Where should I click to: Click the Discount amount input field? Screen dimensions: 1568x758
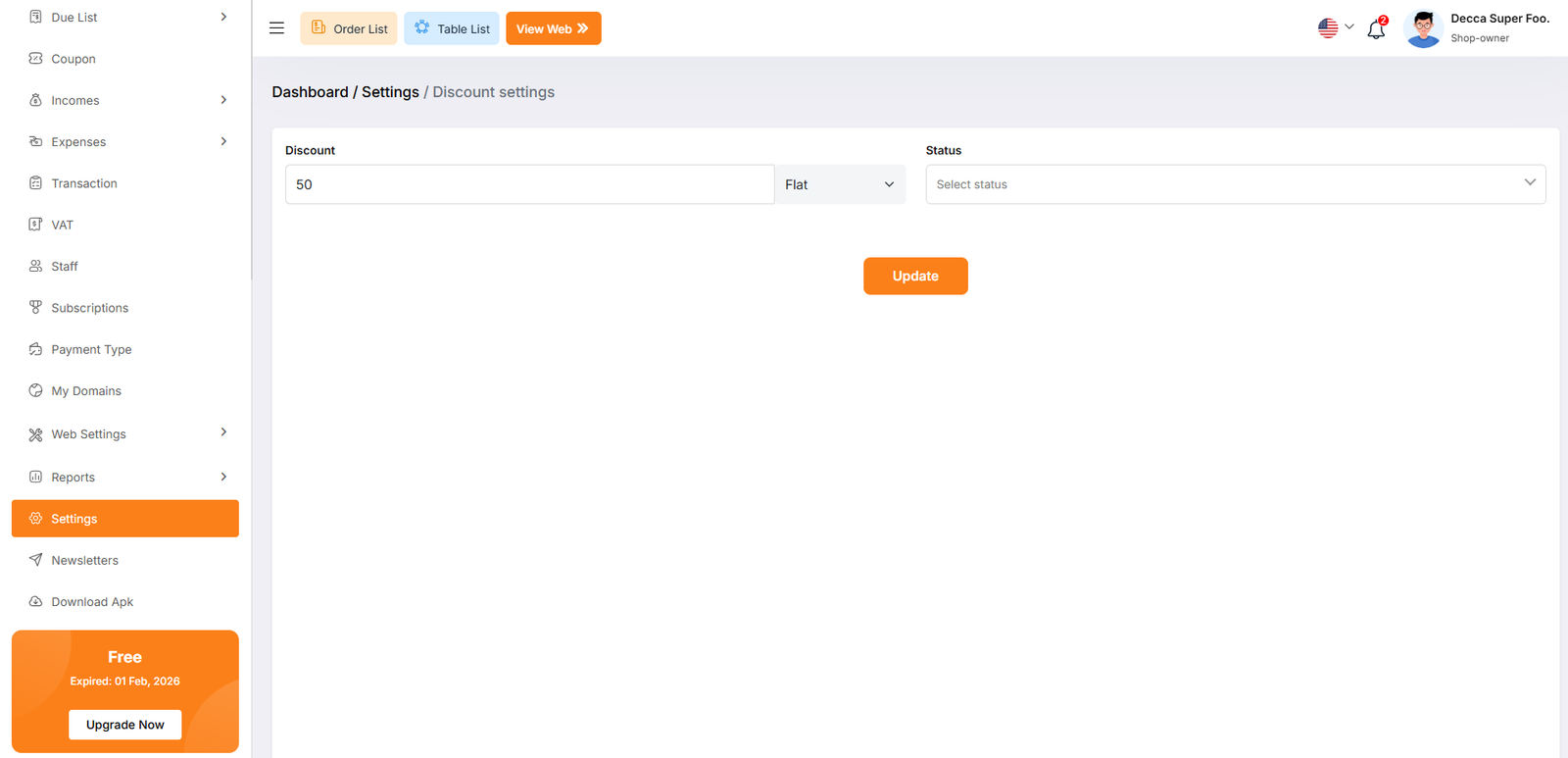(529, 184)
